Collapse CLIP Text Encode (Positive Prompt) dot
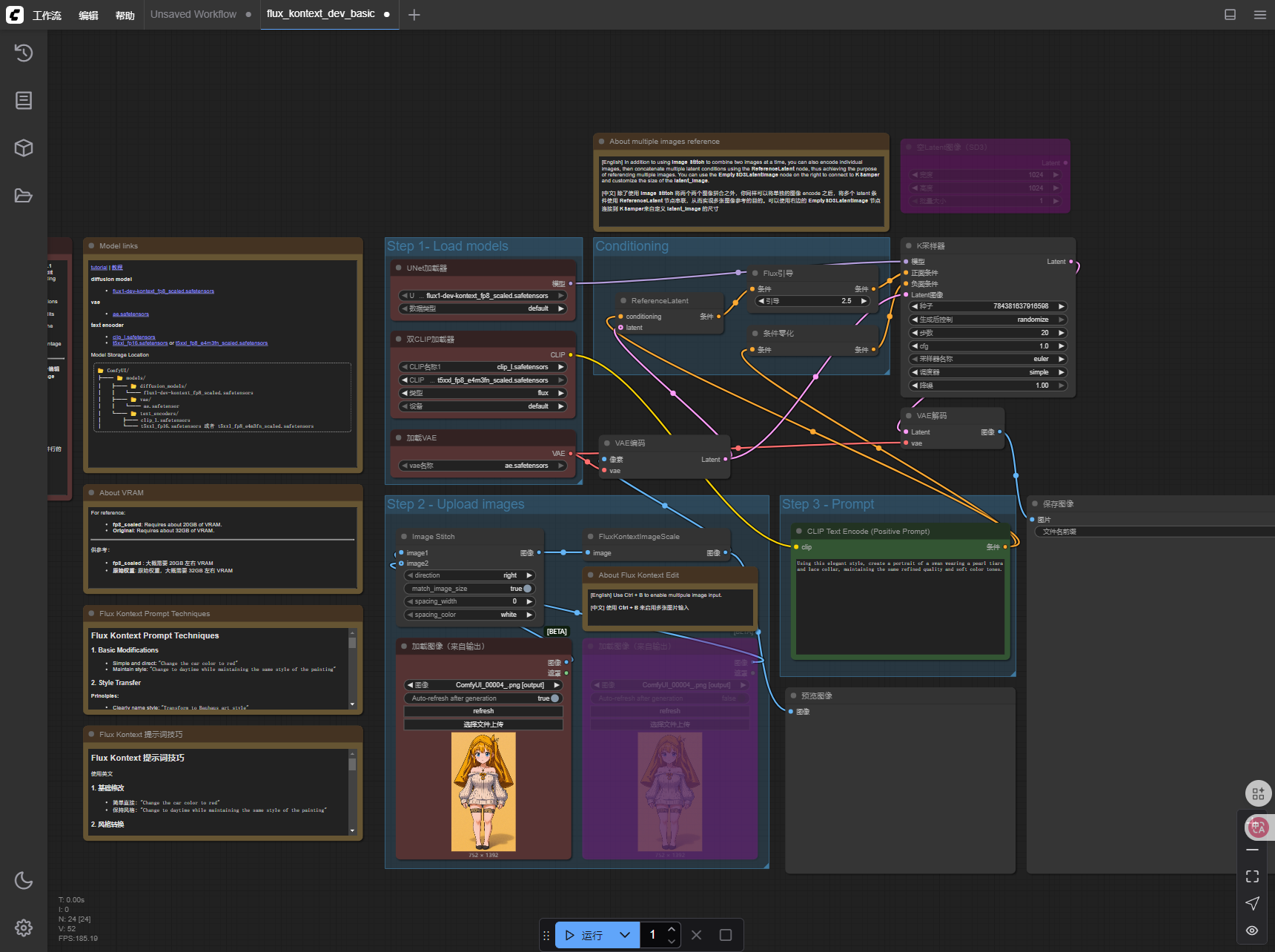The height and width of the screenshot is (952, 1275). [x=799, y=531]
